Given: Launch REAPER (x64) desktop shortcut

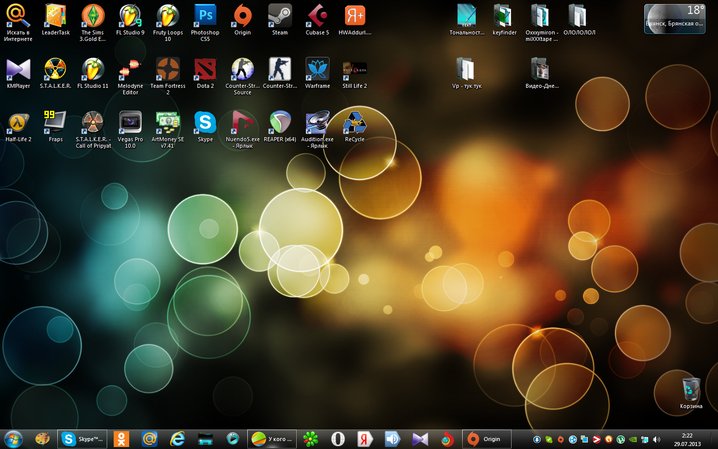Looking at the screenshot, I should (280, 126).
